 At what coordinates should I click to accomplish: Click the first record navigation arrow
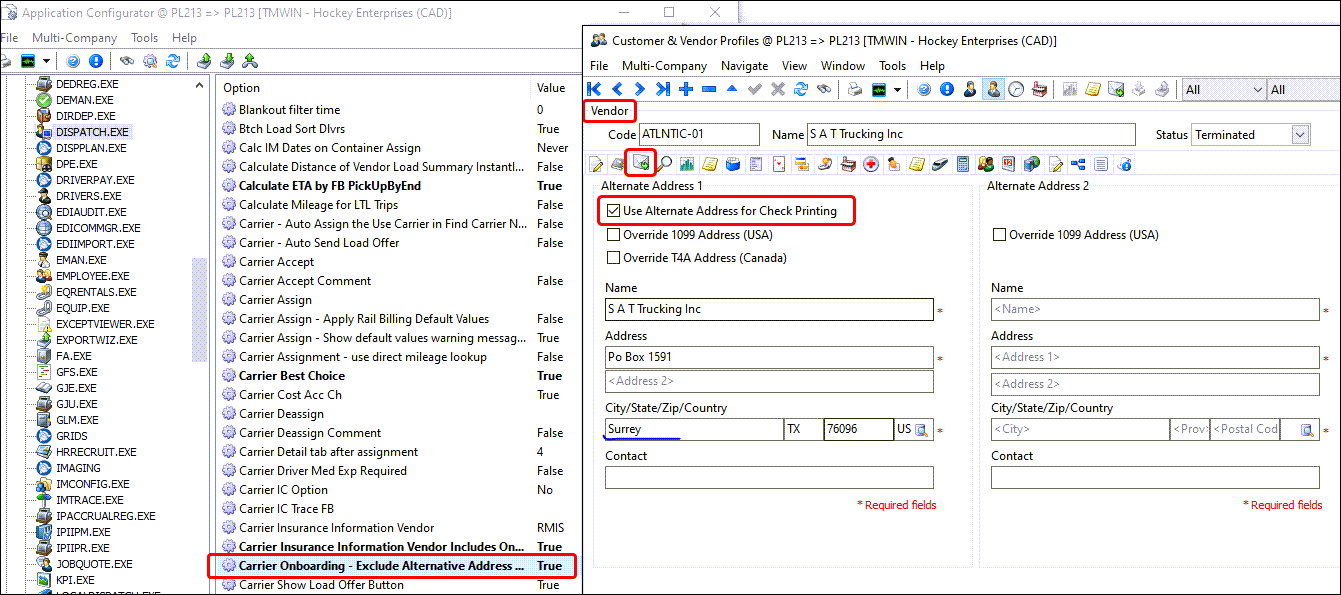(x=595, y=89)
